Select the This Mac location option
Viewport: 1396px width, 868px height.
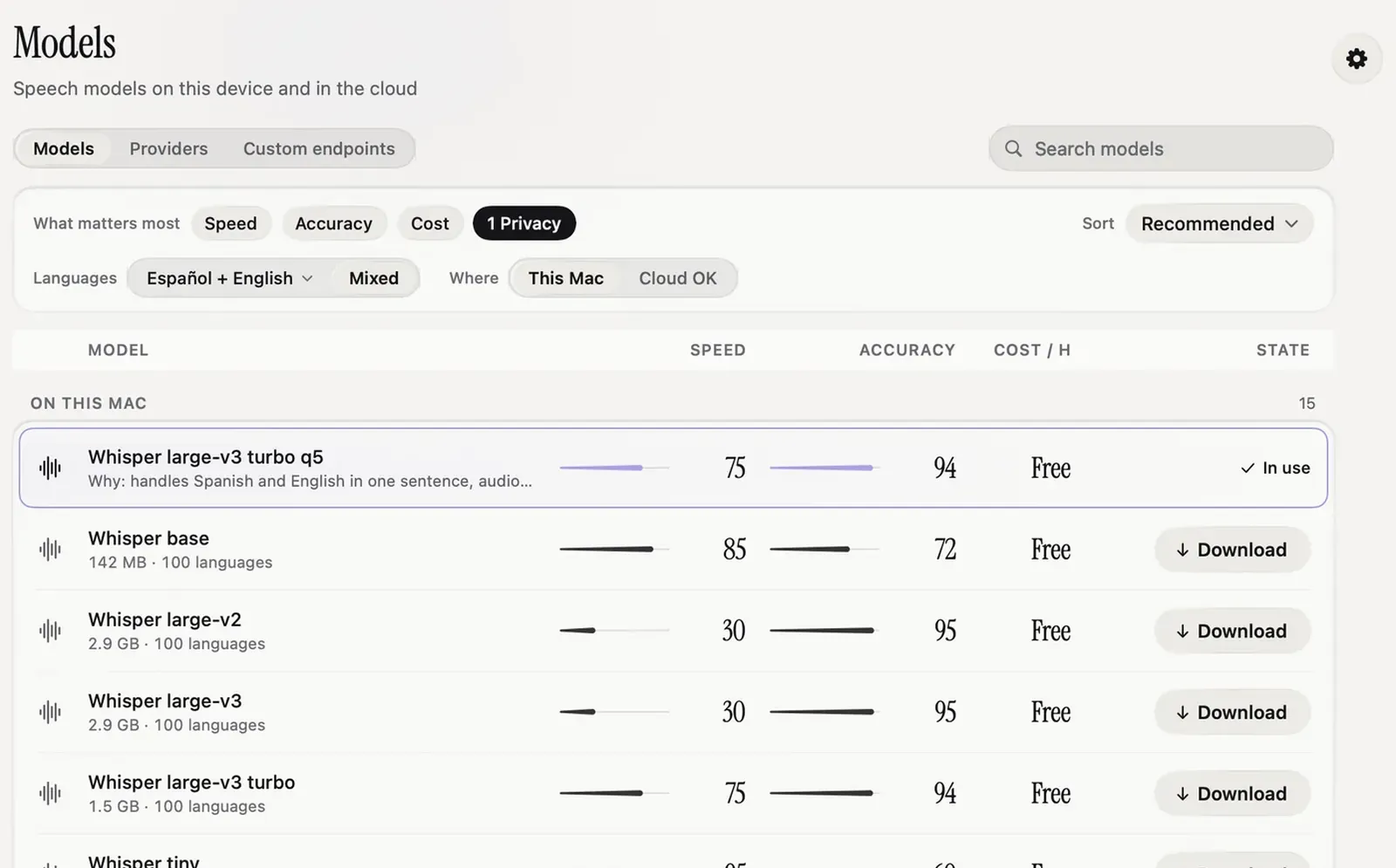point(566,278)
